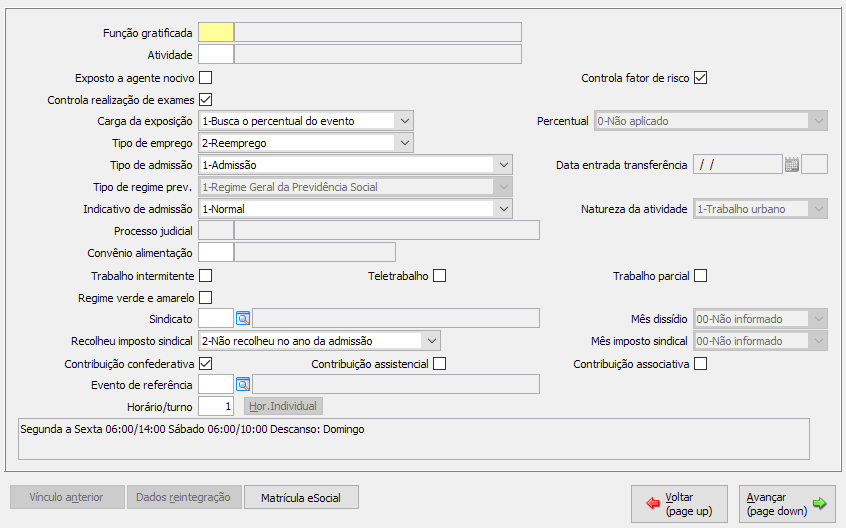This screenshot has height=528, width=846.
Task: Toggle Exposto a agente nocivo checkbox
Action: [206, 78]
